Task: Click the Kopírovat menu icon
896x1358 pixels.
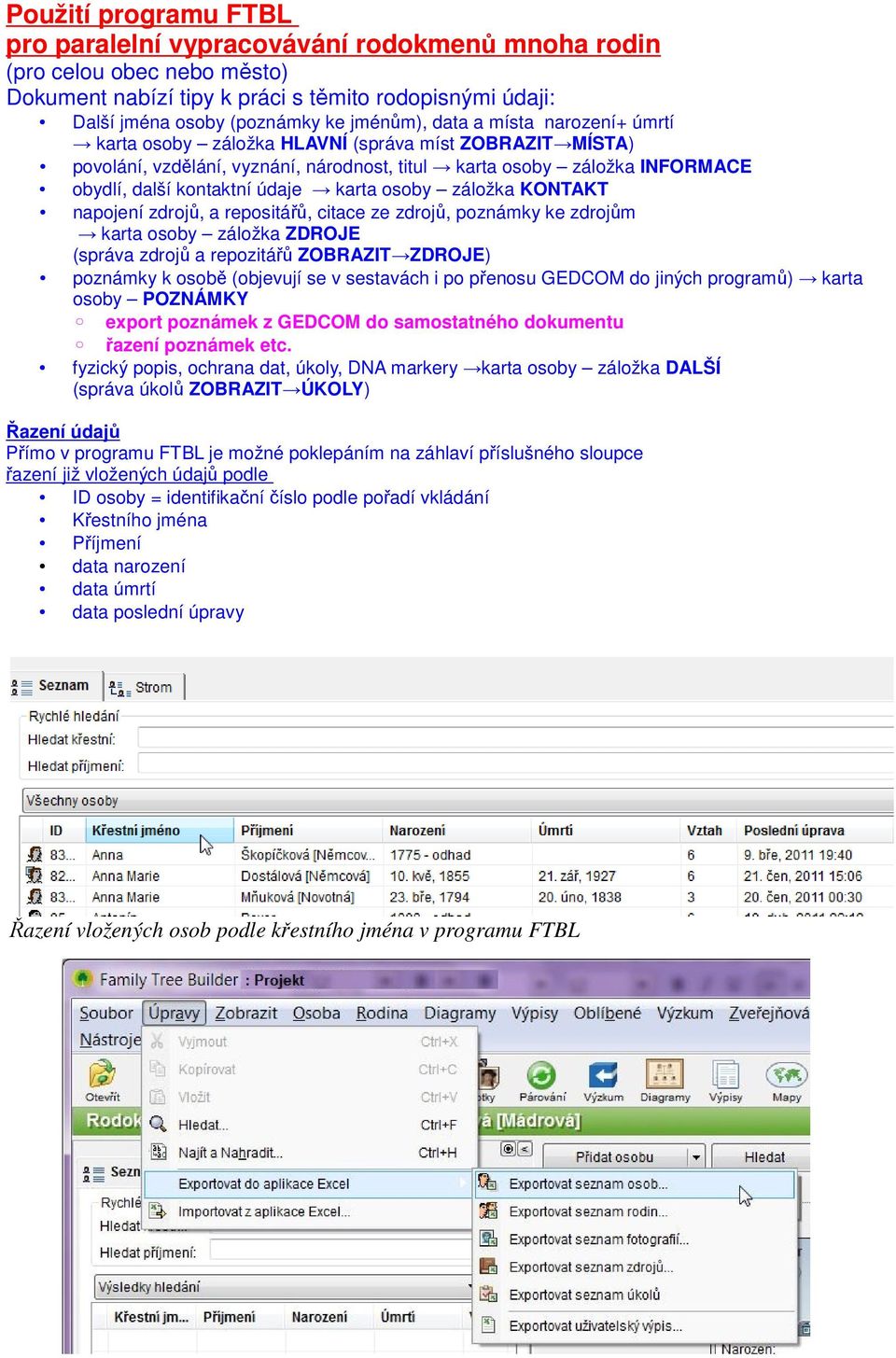Action: 158,1069
